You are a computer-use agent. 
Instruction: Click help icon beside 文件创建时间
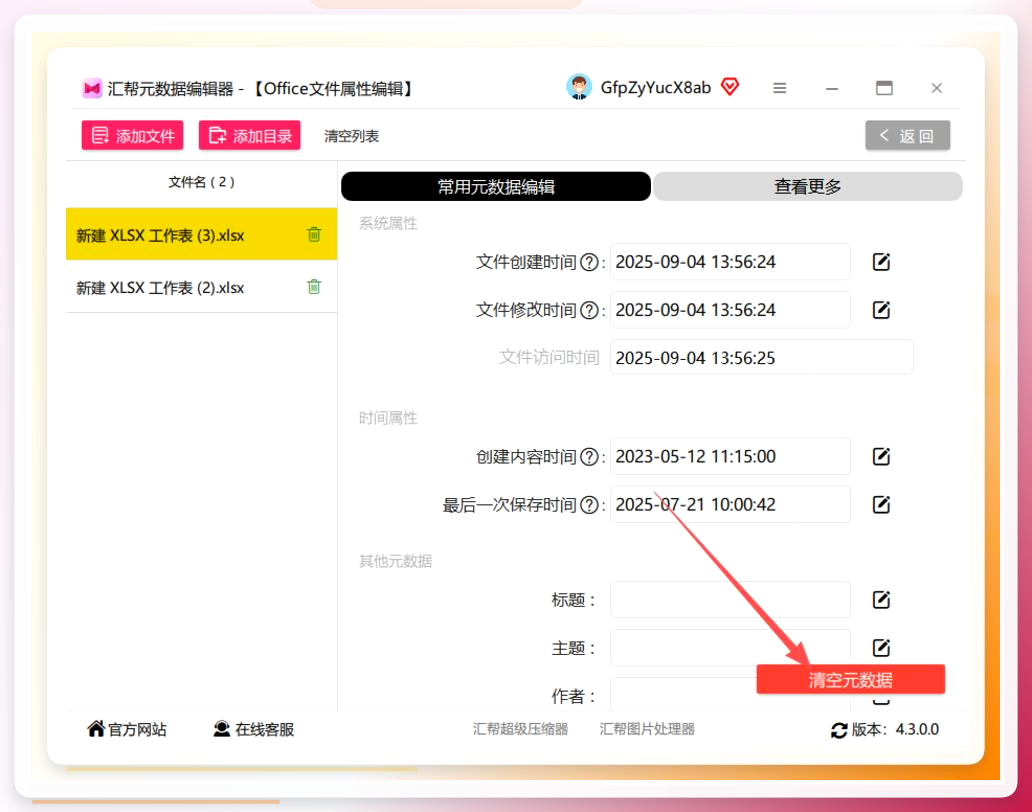(589, 263)
